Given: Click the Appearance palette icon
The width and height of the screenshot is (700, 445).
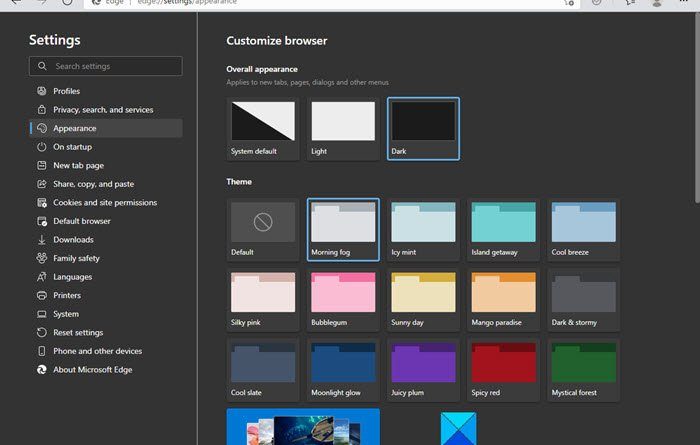Looking at the screenshot, I should 42,128.
